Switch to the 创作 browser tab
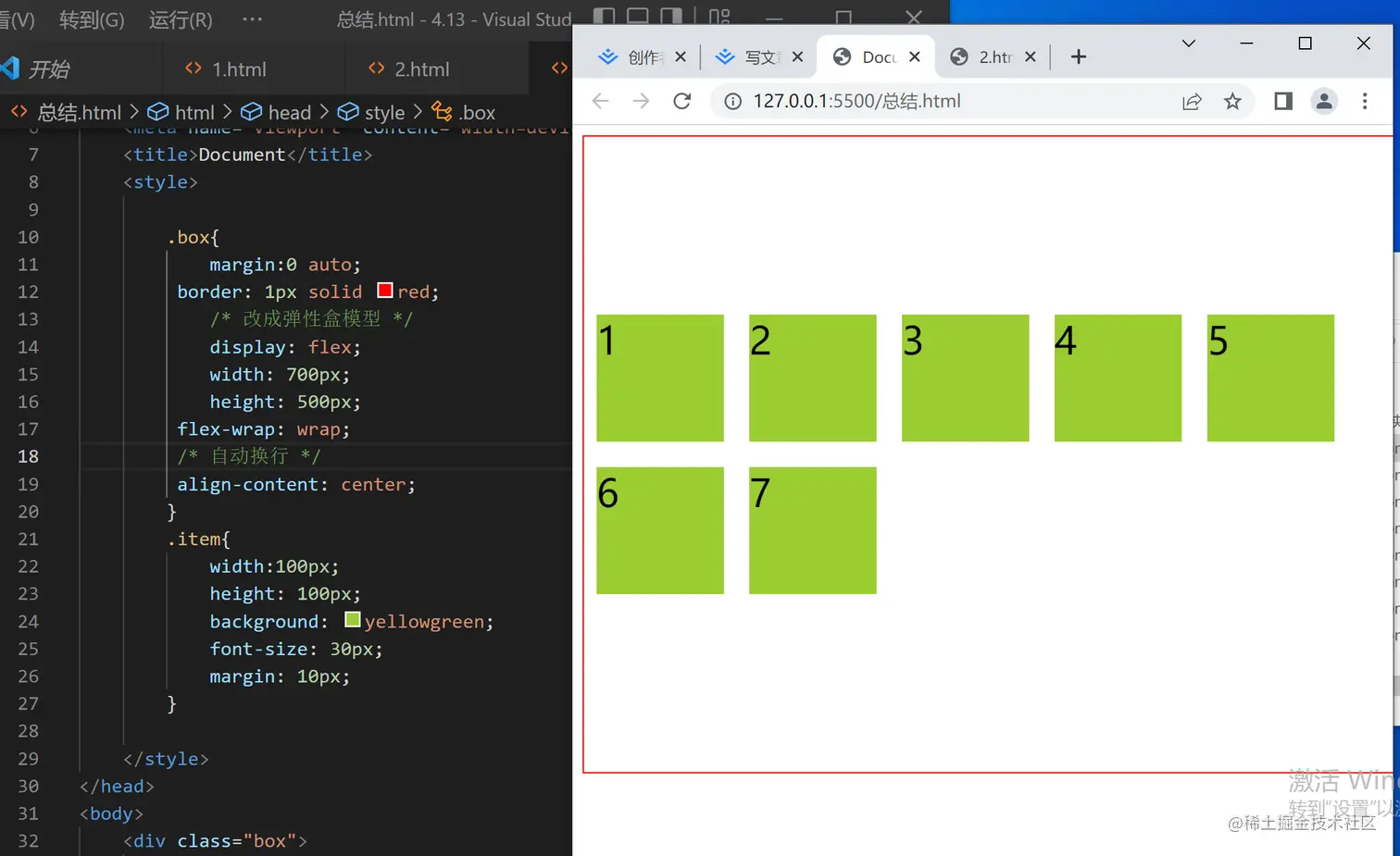The image size is (1400, 856). (641, 56)
